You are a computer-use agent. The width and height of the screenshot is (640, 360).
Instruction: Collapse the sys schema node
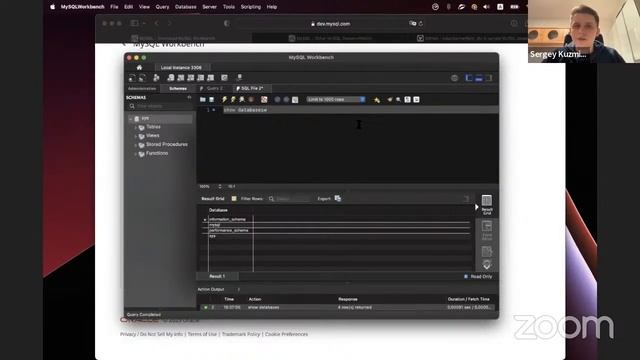click(x=131, y=119)
